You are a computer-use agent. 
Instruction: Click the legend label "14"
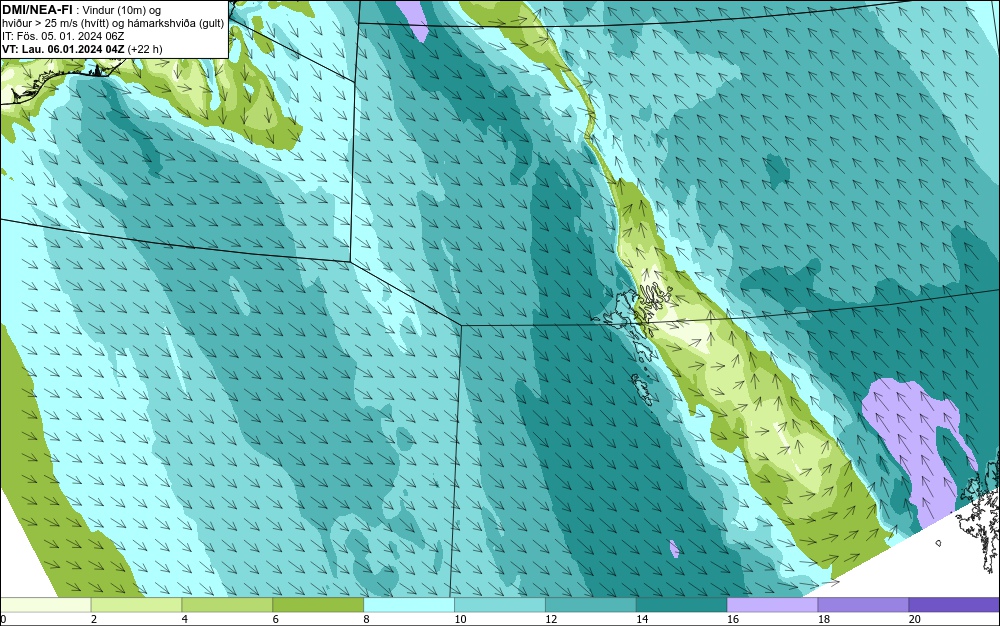point(642,619)
